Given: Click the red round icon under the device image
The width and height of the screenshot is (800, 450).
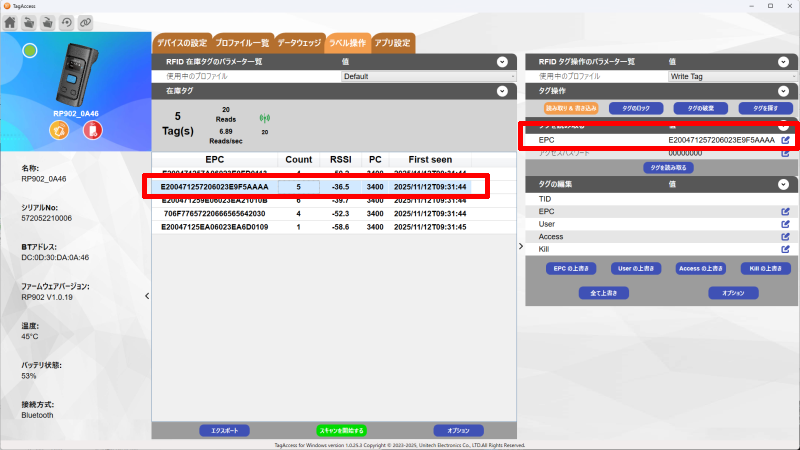Looking at the screenshot, I should pos(91,131).
